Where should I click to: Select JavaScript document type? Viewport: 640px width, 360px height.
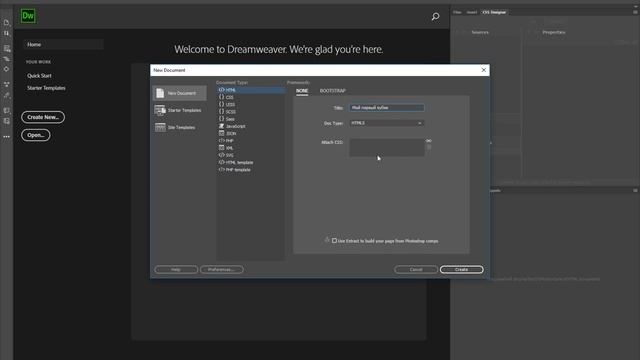(251, 126)
